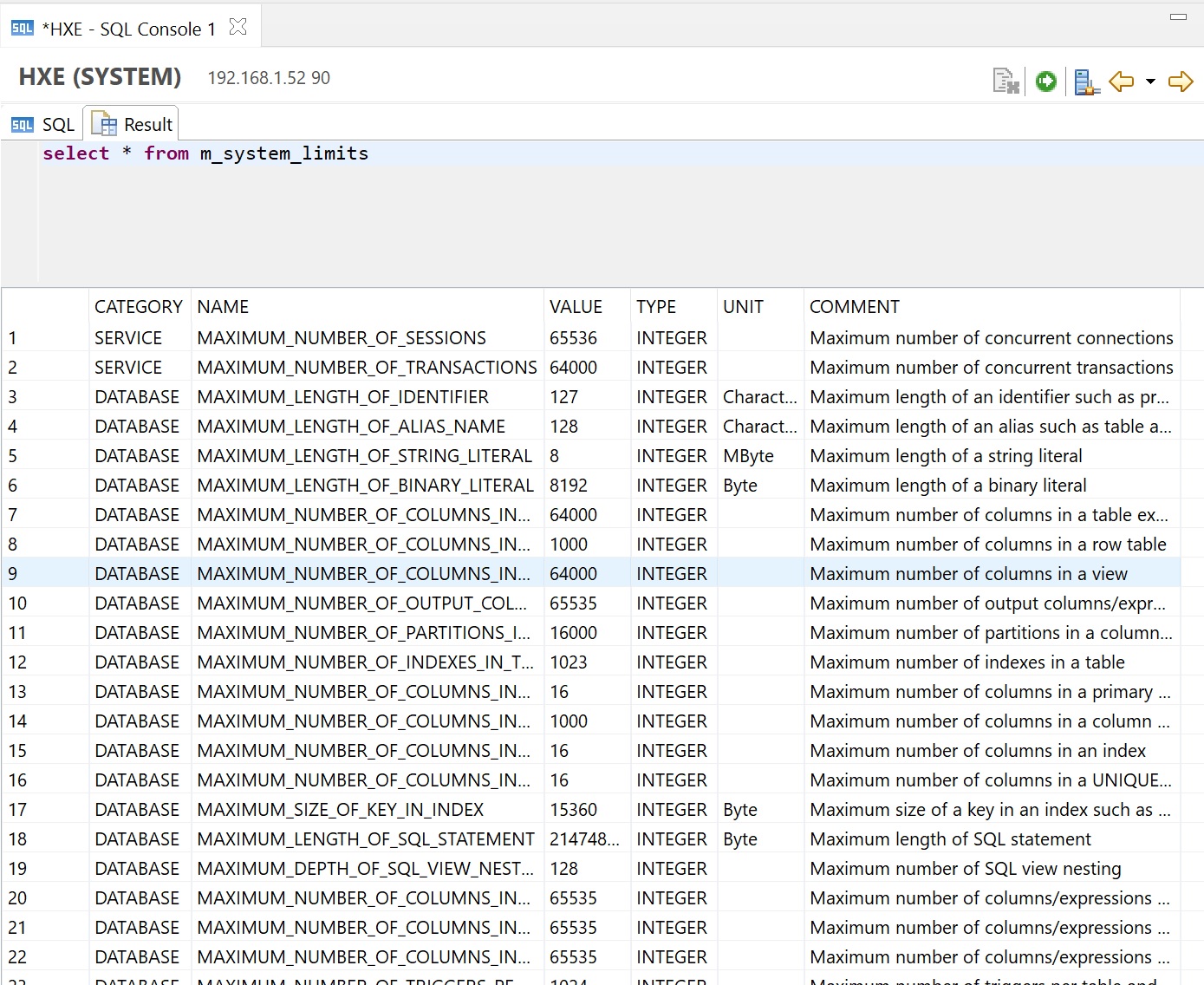
Task: Select row number 9 in the results
Action: tap(13, 574)
